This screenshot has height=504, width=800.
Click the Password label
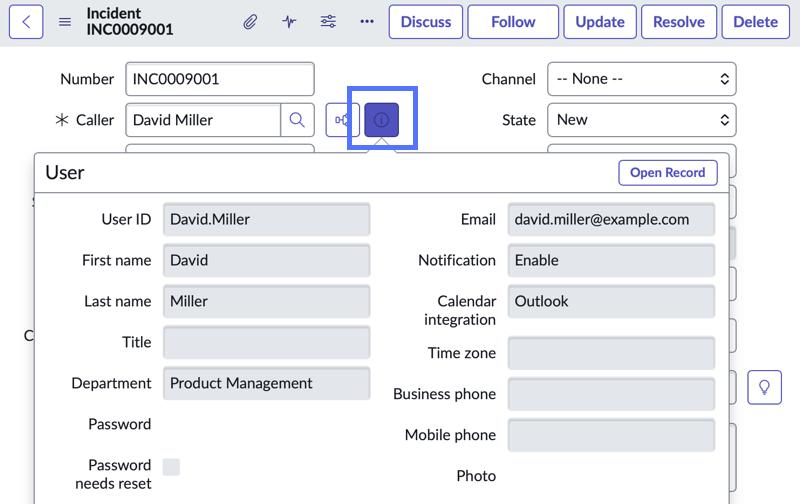[x=120, y=424]
